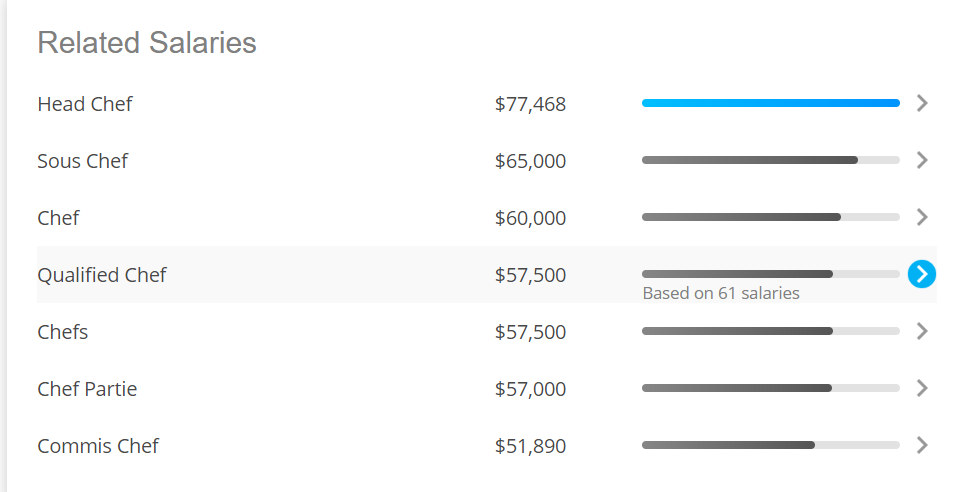956x492 pixels.
Task: Click the Commis Chef chevron arrow
Action: [922, 445]
